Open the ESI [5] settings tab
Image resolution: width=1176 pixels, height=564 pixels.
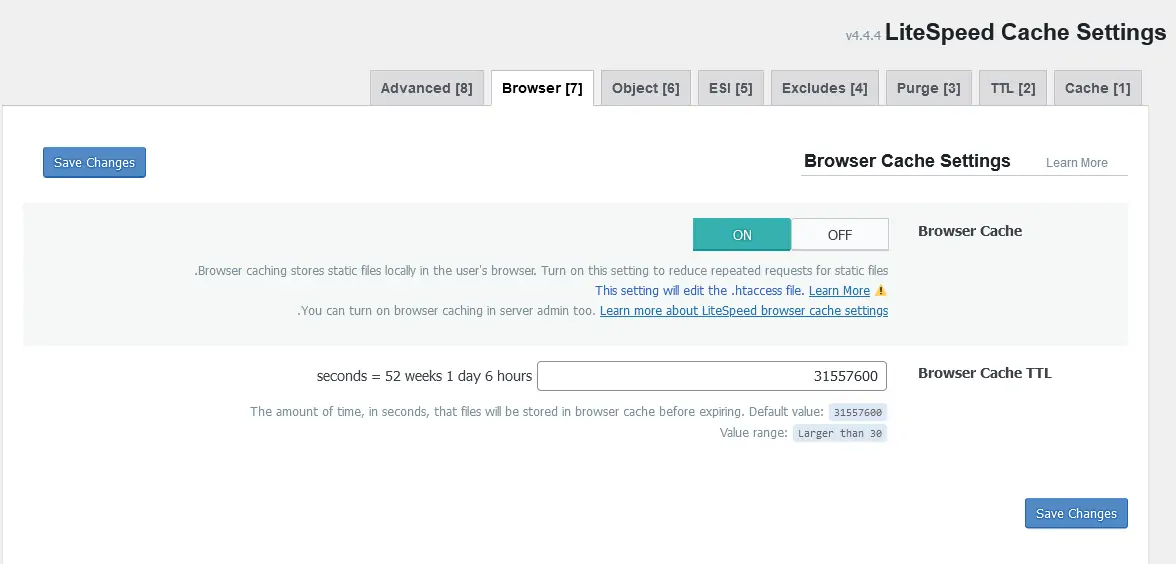coord(730,88)
